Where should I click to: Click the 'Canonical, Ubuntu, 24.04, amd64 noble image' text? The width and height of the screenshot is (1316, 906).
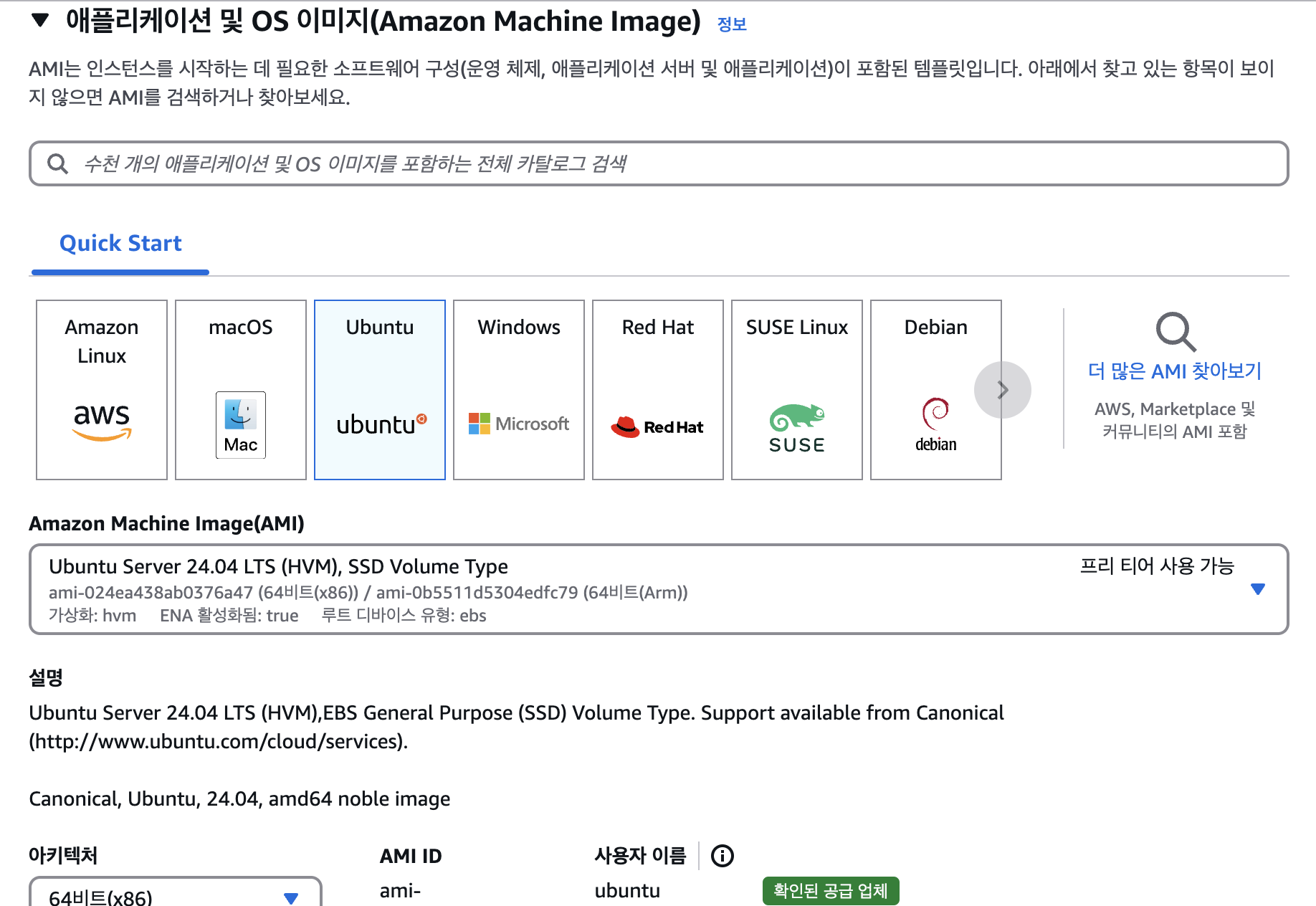239,799
